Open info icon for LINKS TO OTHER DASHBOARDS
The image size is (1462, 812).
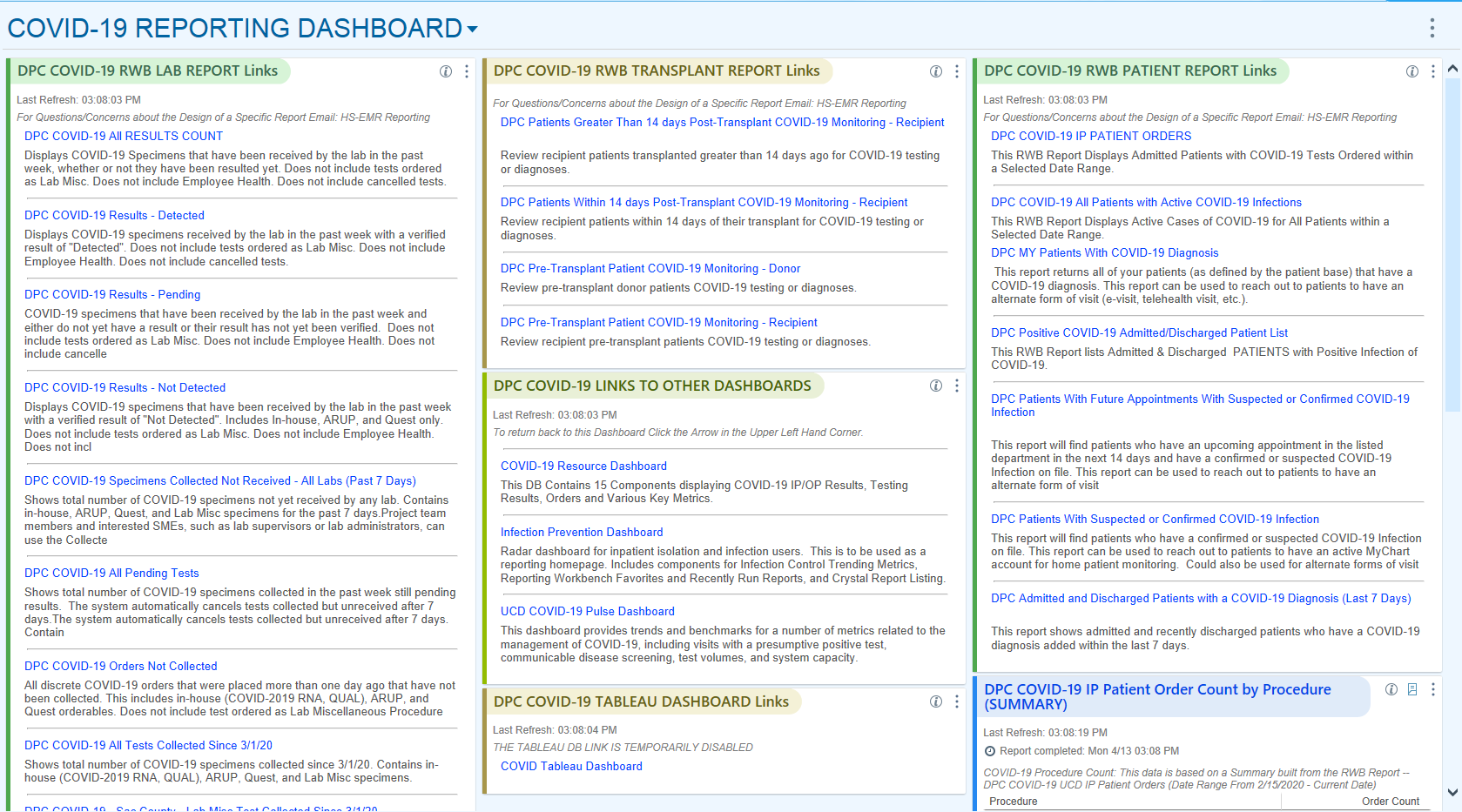[x=936, y=386]
